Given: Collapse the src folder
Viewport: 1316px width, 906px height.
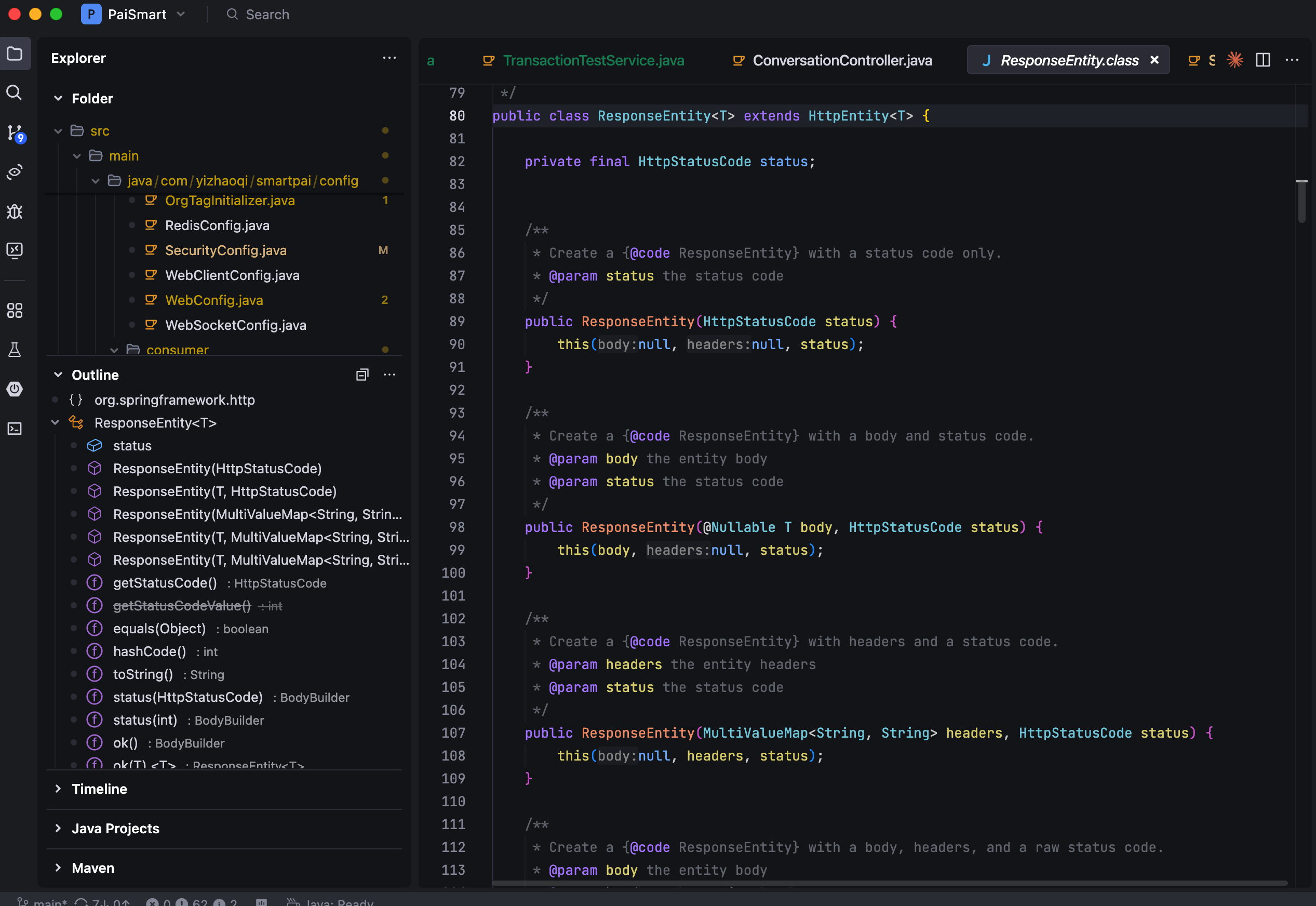Looking at the screenshot, I should (x=58, y=131).
